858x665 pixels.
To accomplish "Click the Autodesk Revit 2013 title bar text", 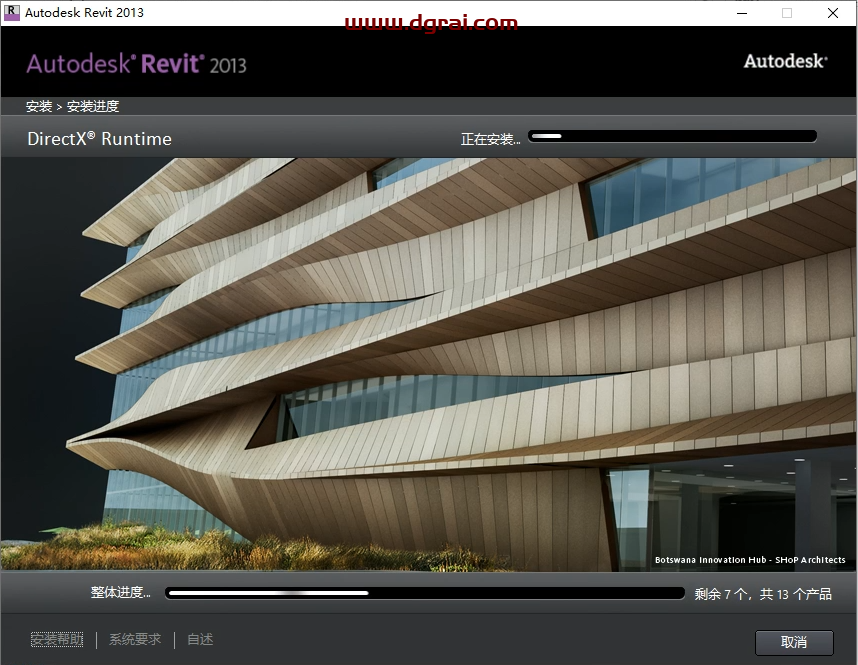I will tap(85, 13).
